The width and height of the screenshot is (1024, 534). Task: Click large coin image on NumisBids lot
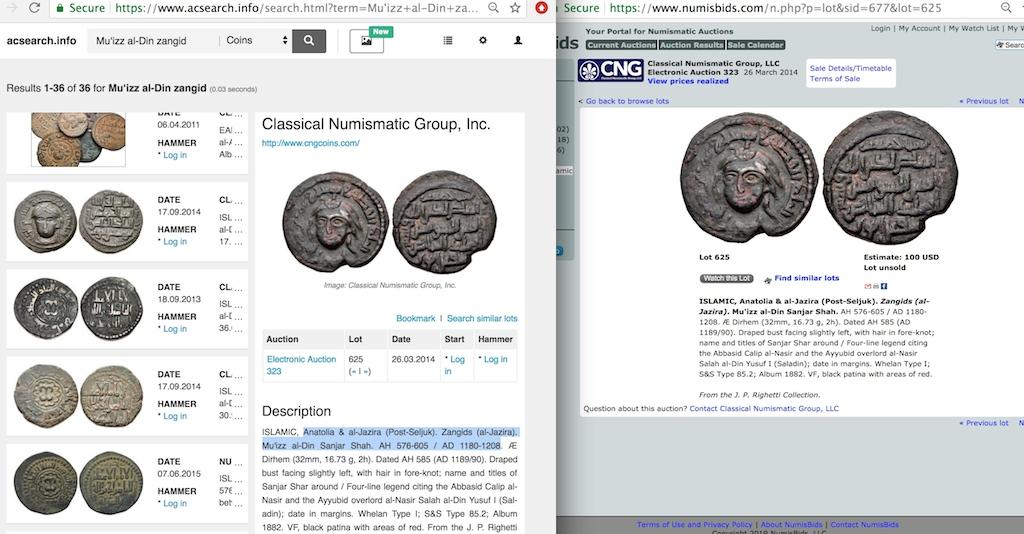819,178
